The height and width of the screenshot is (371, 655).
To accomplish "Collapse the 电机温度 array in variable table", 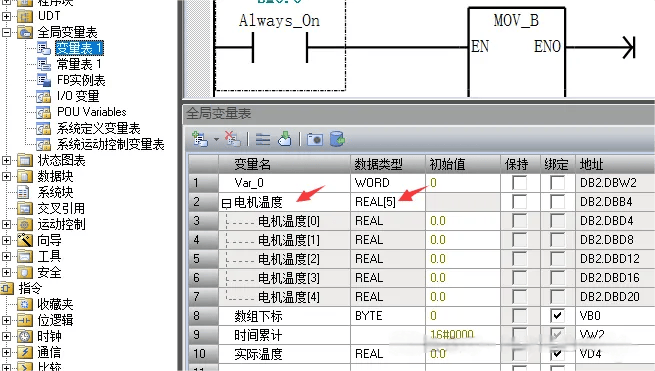I will click(226, 203).
